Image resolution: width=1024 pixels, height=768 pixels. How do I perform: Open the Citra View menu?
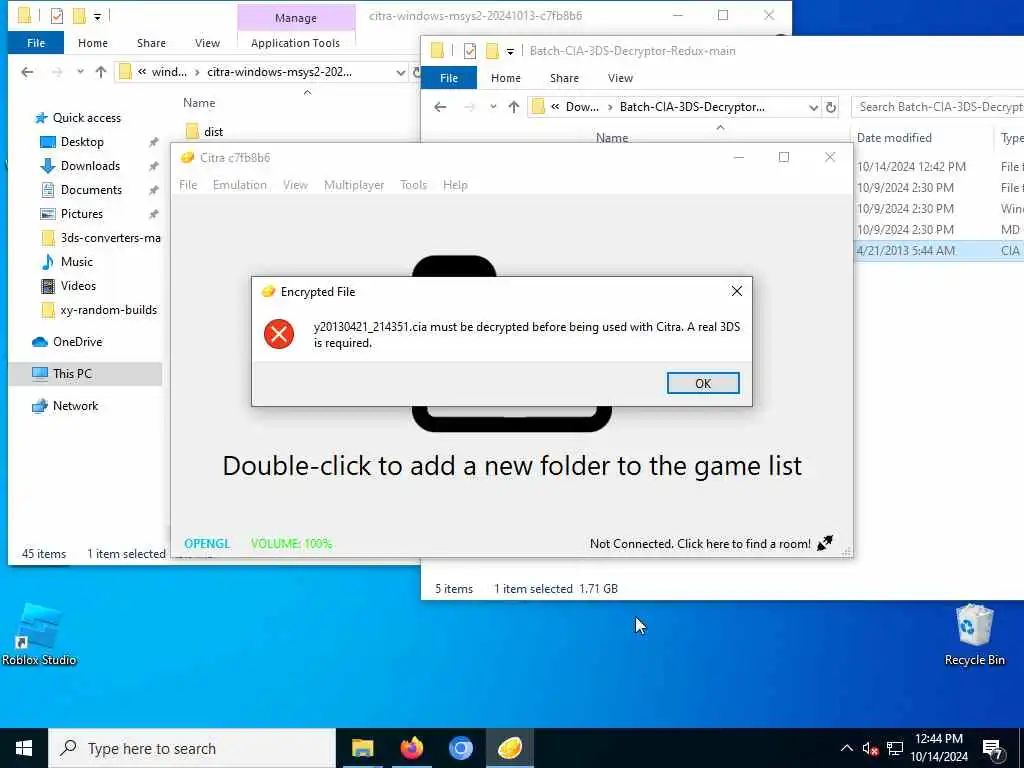tap(295, 185)
